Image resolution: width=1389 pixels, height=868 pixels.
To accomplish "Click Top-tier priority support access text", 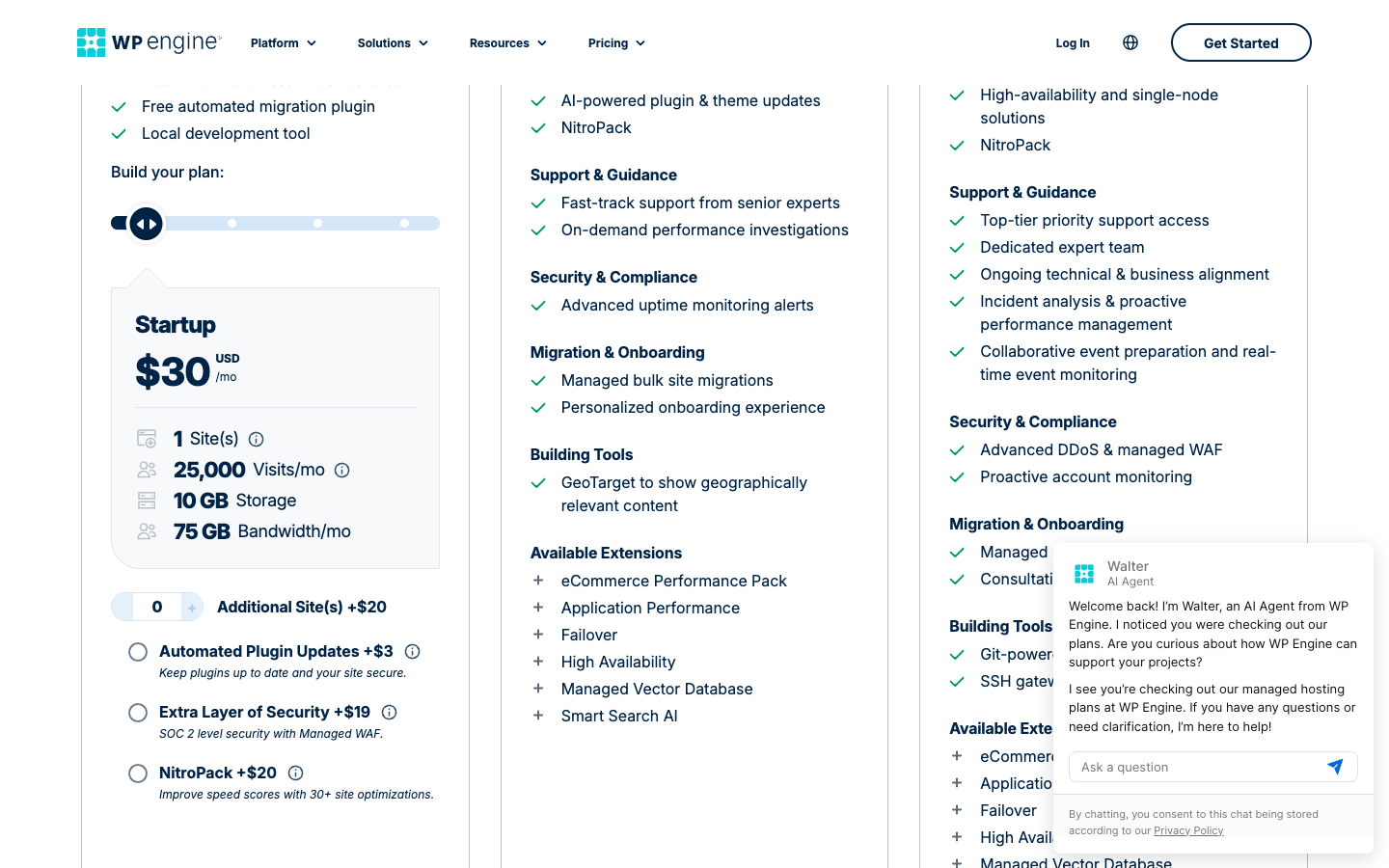I will pos(1095,220).
